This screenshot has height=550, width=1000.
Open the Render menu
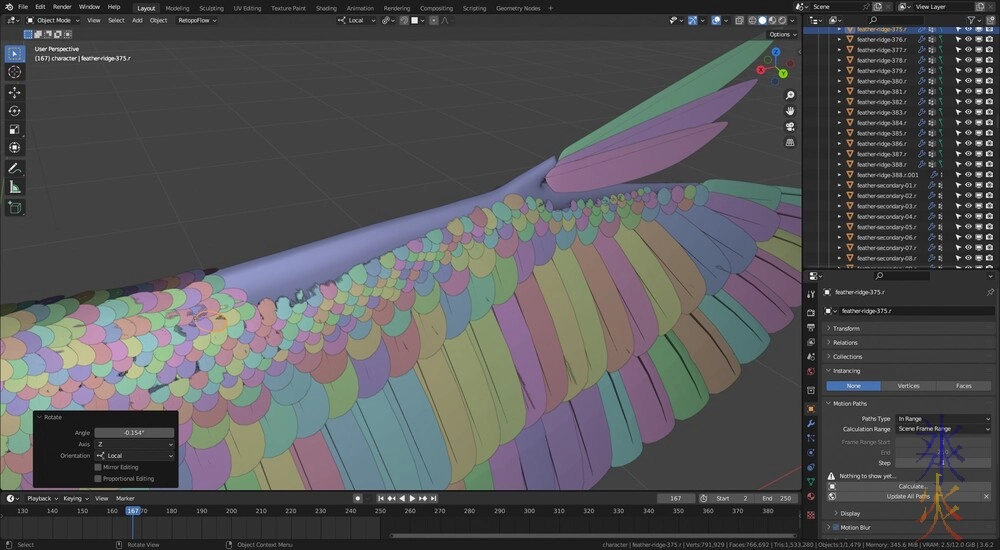tap(62, 7)
